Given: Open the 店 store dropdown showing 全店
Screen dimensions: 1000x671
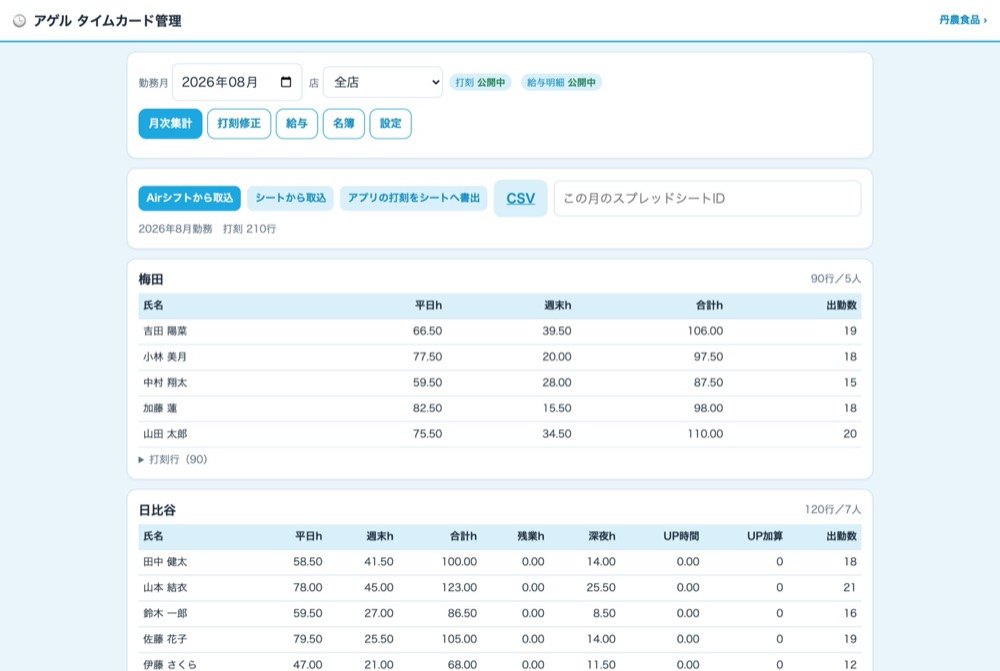Looking at the screenshot, I should pos(383,82).
